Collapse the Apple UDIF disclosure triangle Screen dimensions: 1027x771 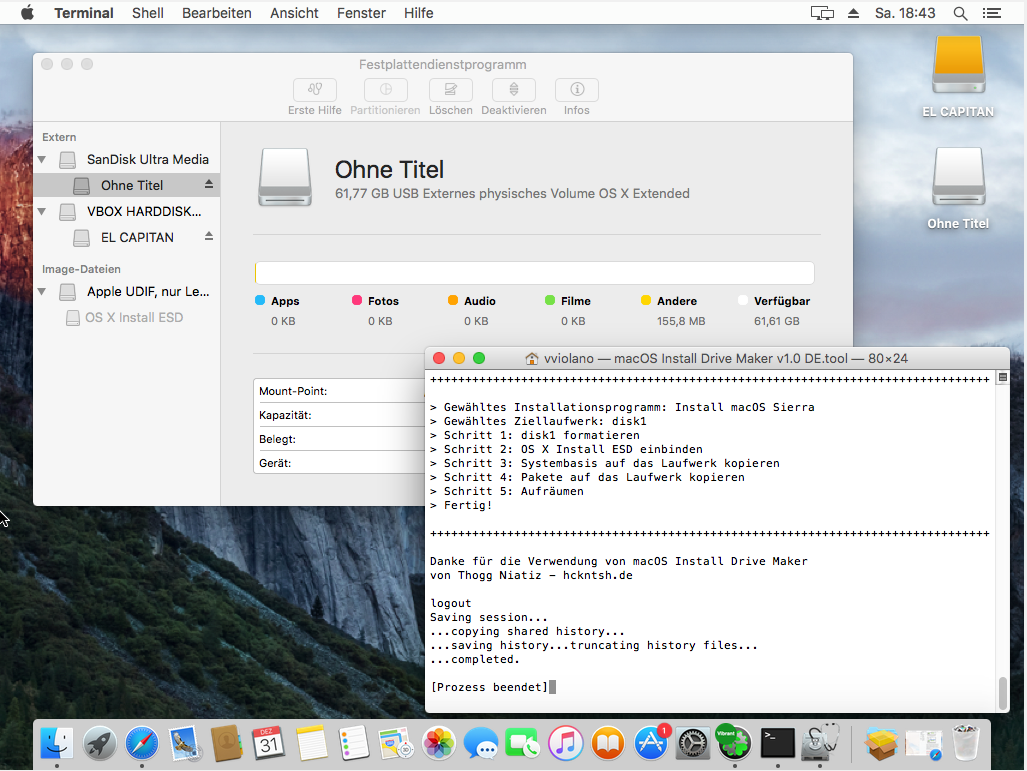pos(42,291)
